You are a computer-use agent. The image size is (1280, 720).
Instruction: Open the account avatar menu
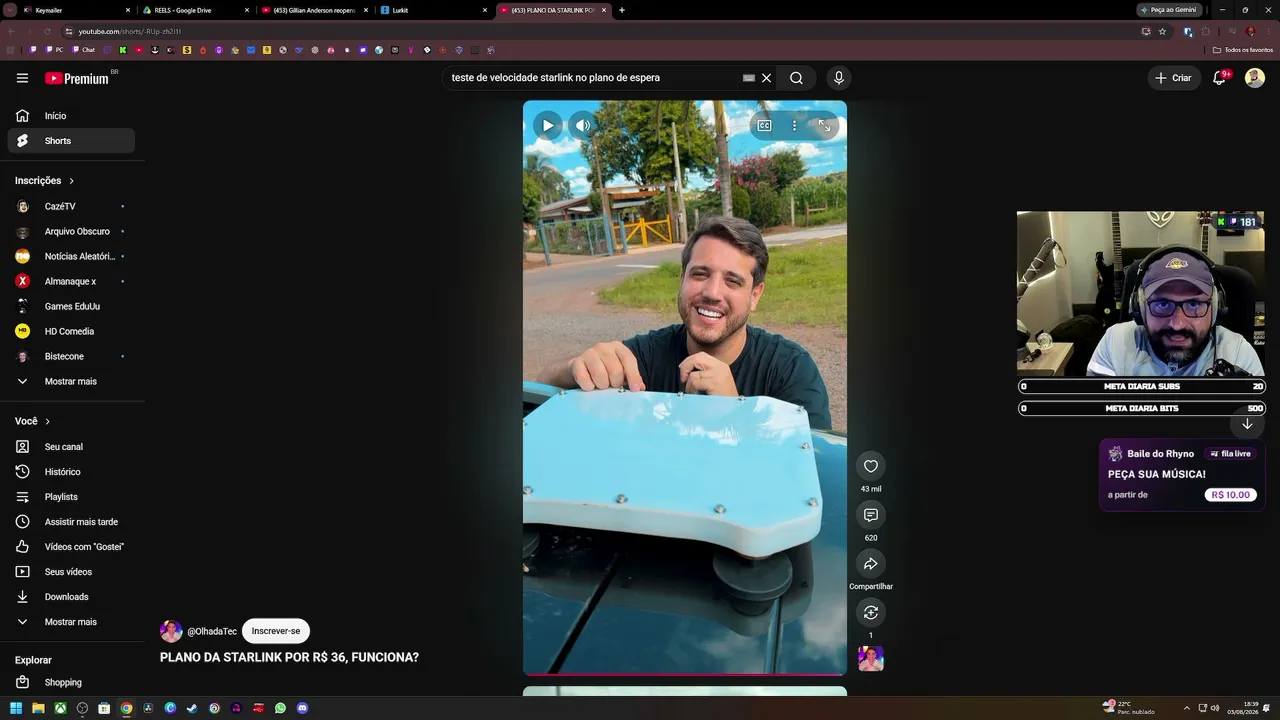[1255, 78]
